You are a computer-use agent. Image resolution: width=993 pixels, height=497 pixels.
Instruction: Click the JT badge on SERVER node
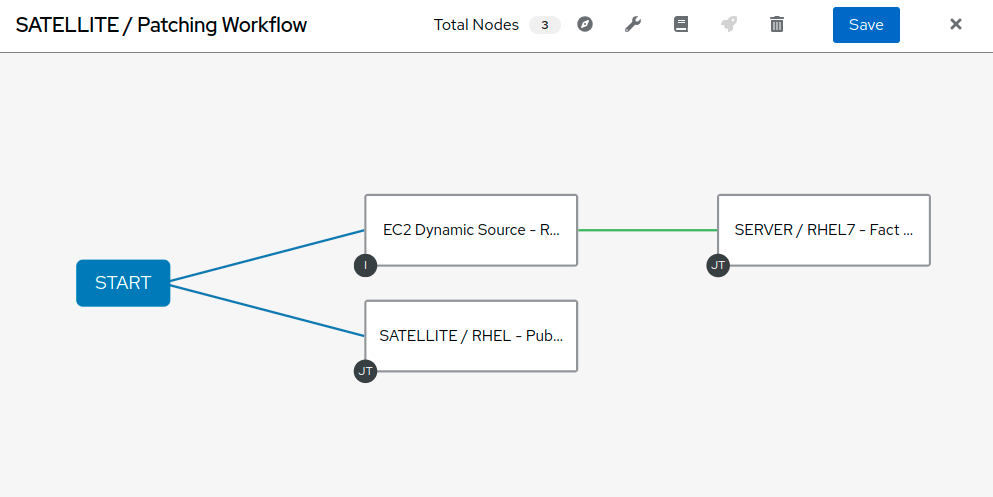pos(718,265)
